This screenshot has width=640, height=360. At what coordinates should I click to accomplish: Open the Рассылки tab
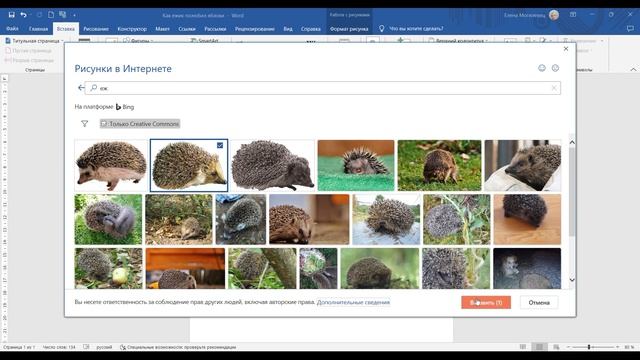click(215, 29)
